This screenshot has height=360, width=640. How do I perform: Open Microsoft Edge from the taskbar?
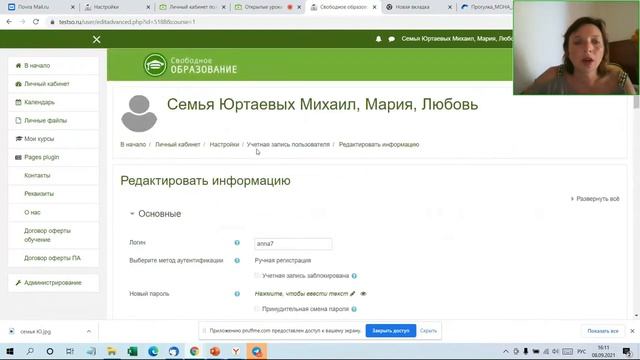coord(153,351)
